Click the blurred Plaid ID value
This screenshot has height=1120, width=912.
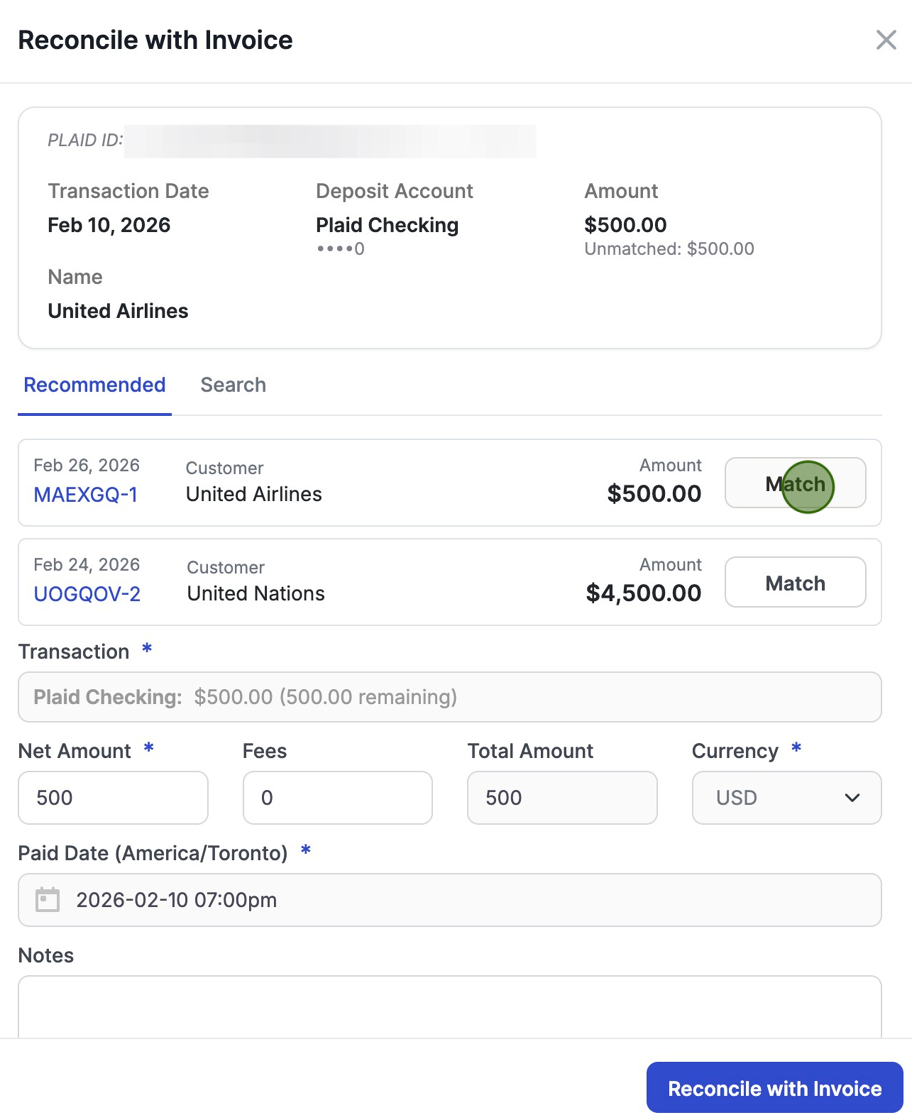(330, 141)
